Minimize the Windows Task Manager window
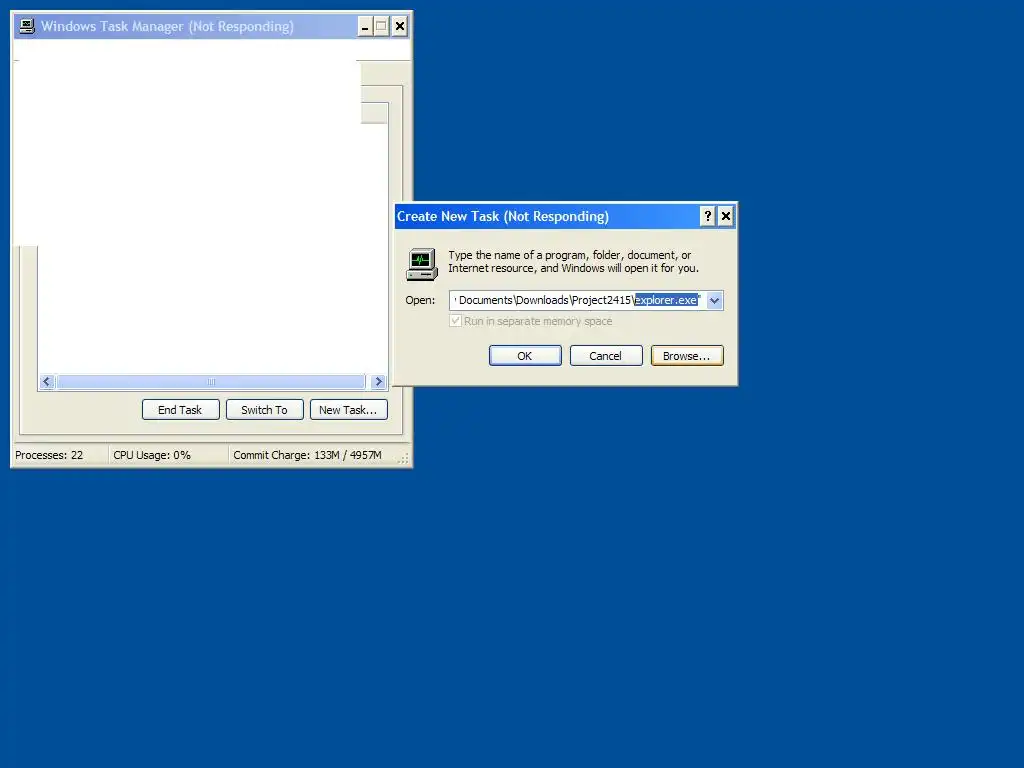The width and height of the screenshot is (1024, 768). click(x=365, y=27)
